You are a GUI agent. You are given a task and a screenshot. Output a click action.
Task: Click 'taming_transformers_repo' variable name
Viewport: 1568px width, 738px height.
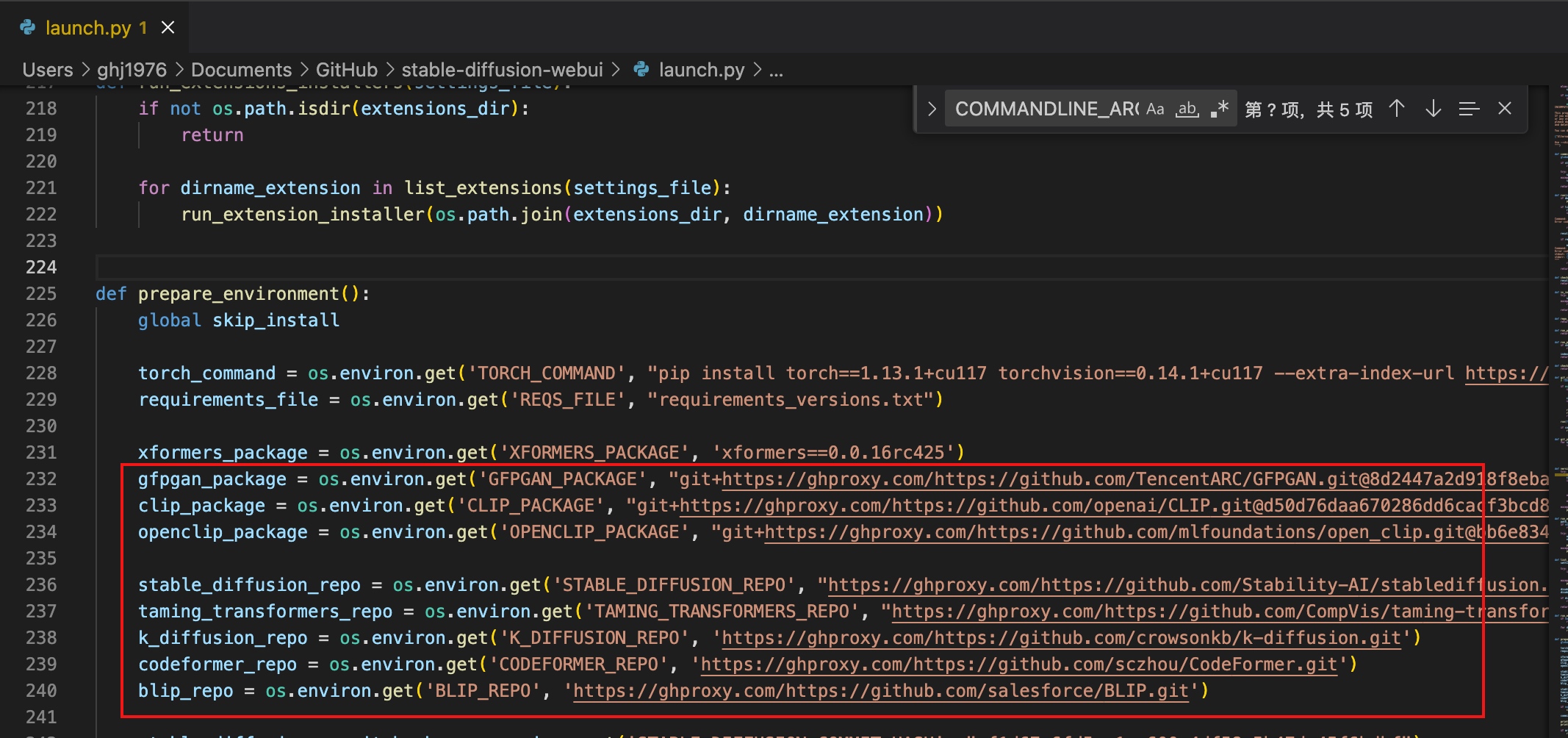click(265, 612)
